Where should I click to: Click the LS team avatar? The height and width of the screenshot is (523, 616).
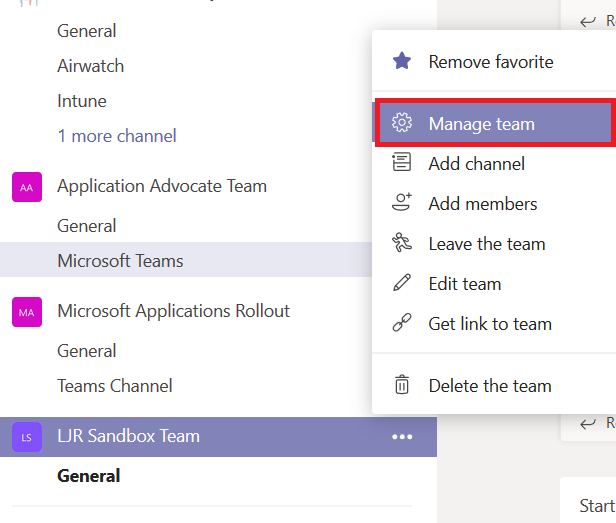[x=27, y=437]
